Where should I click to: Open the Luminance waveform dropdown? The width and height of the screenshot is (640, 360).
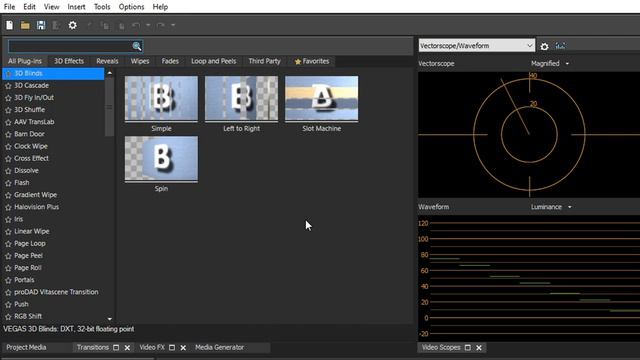click(551, 207)
